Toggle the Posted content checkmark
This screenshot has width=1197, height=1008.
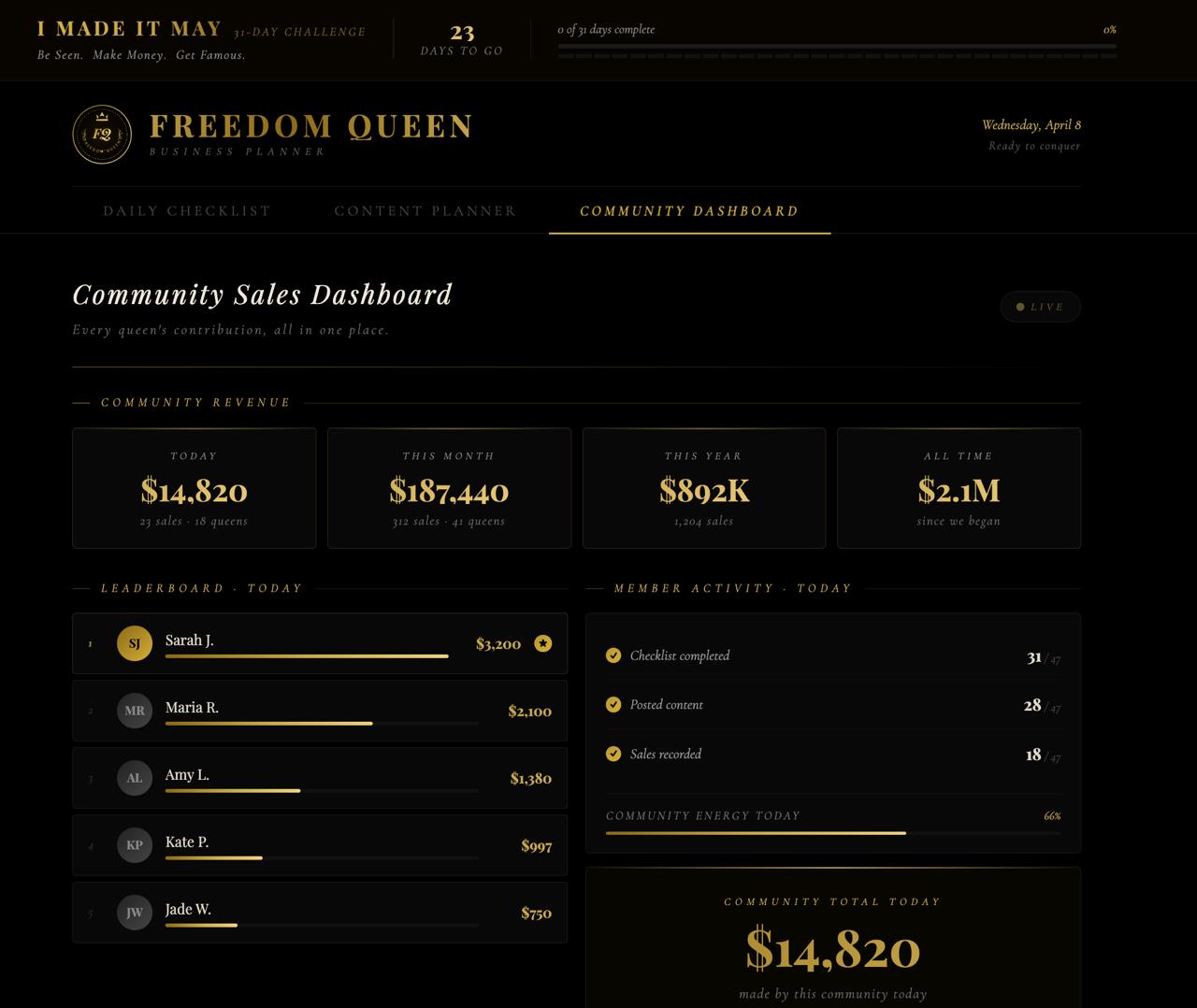point(613,704)
